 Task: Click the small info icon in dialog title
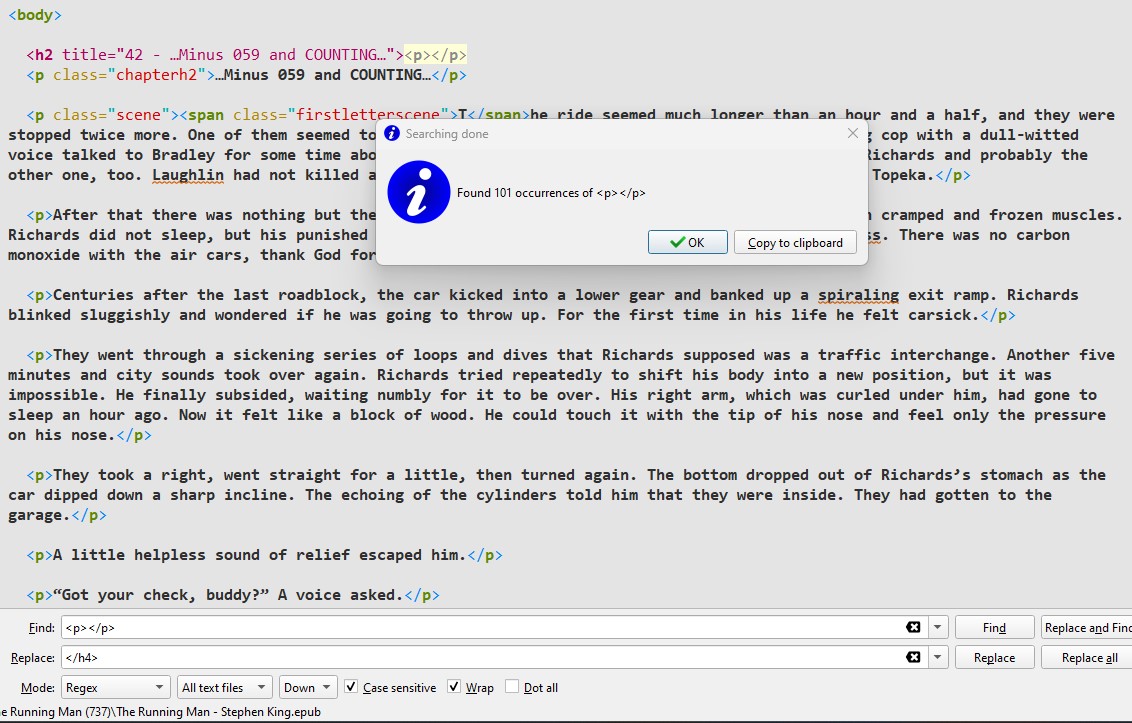[x=392, y=133]
